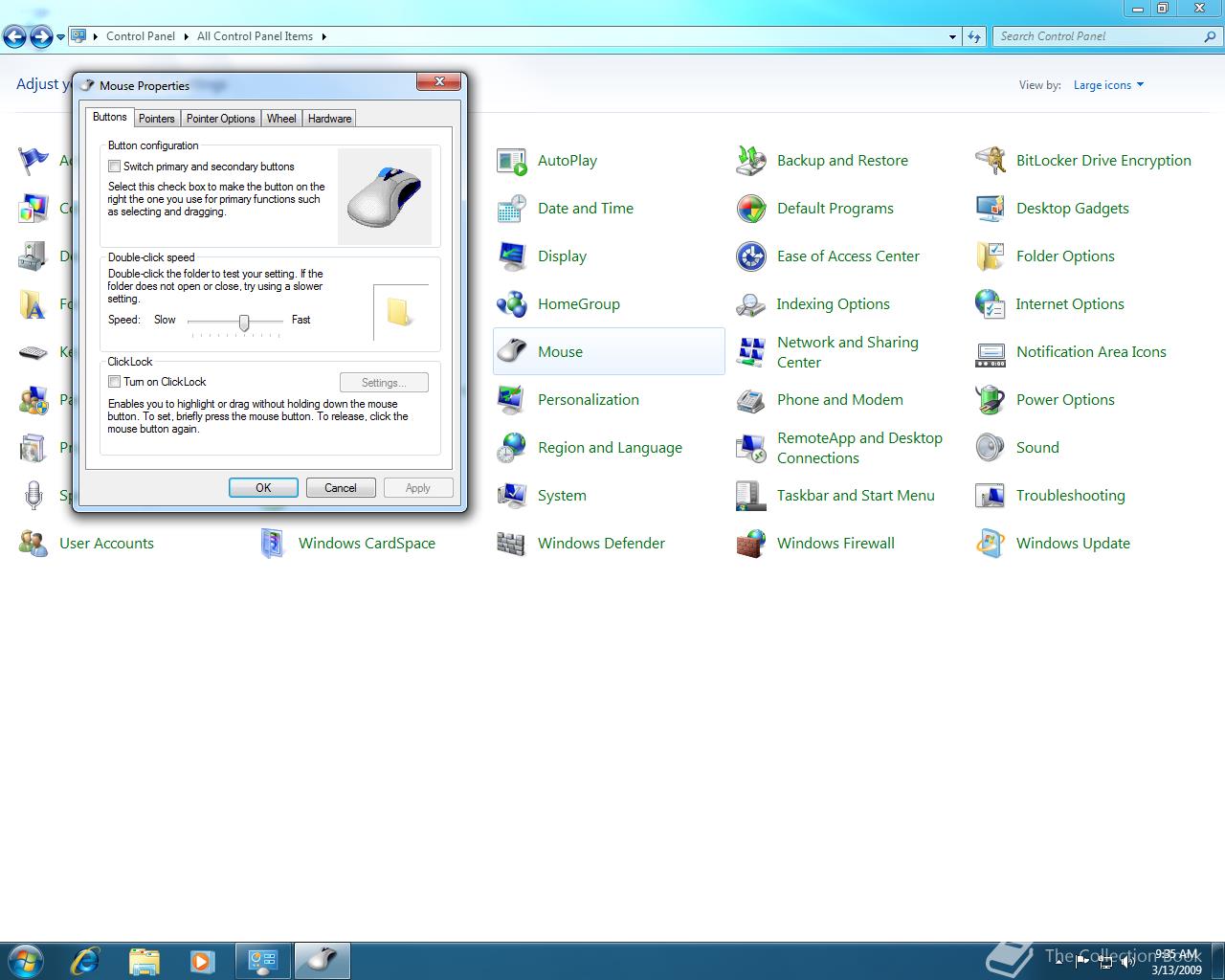Image resolution: width=1225 pixels, height=980 pixels.
Task: Check Turn on ClickLock option
Action: pyautogui.click(x=114, y=382)
